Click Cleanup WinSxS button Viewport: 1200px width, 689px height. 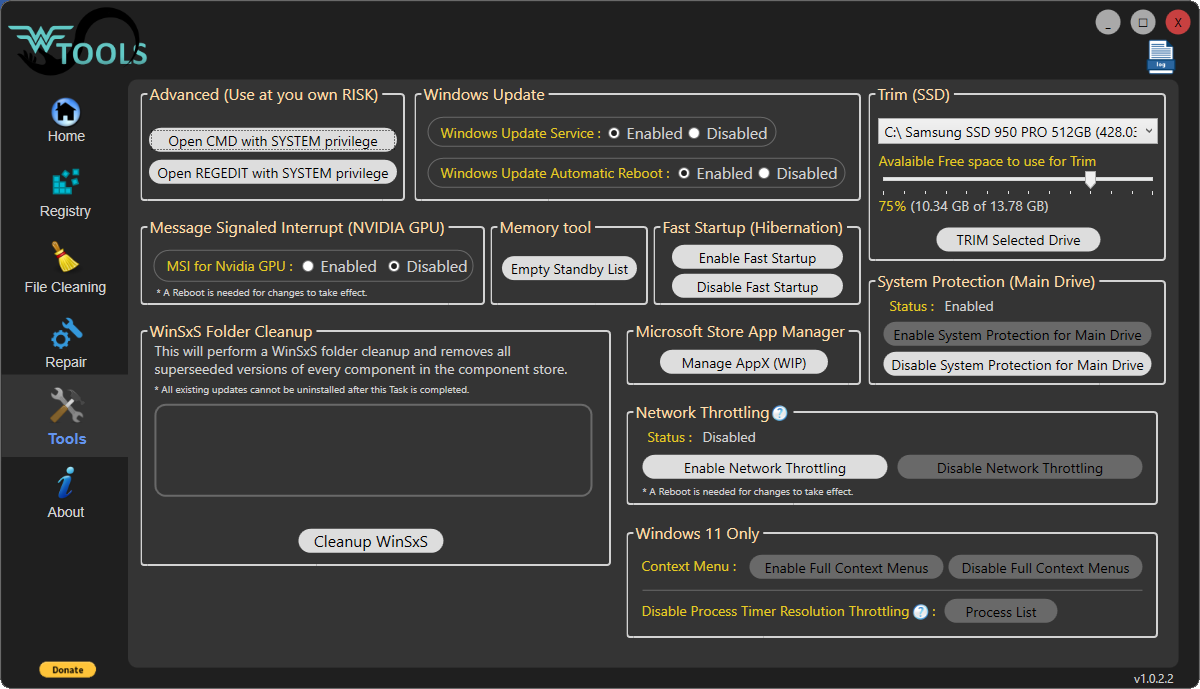371,541
